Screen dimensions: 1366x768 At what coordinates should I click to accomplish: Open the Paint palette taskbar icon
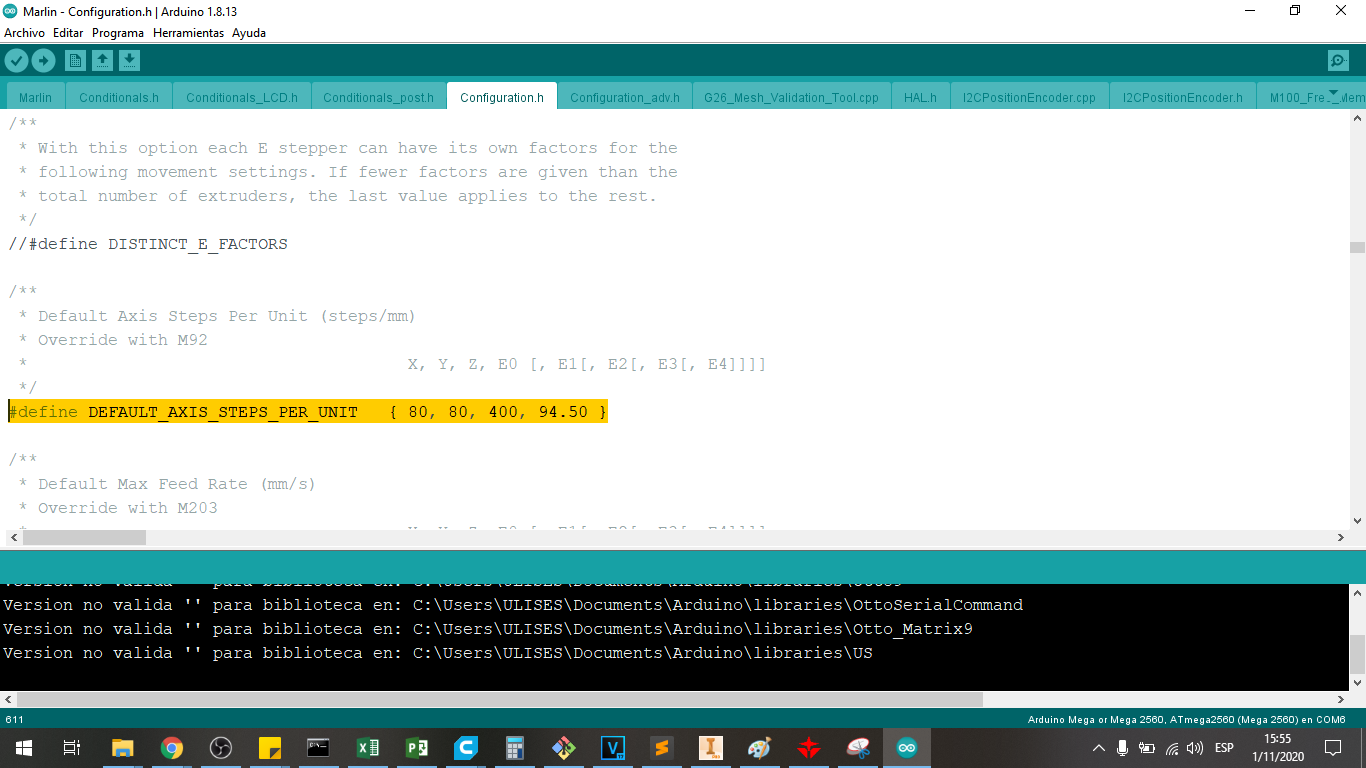coord(760,748)
